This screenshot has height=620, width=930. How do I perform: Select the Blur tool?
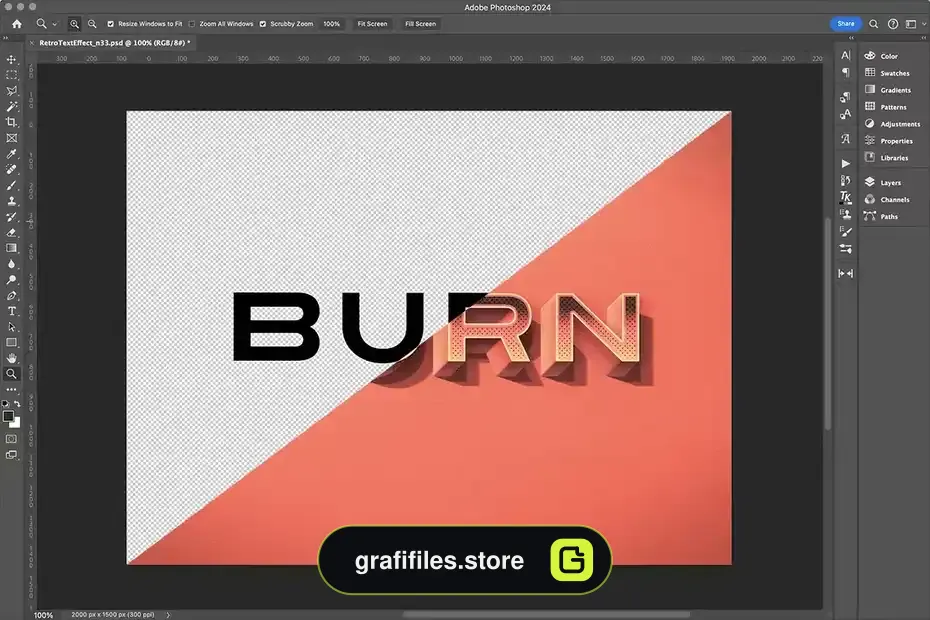point(11,264)
